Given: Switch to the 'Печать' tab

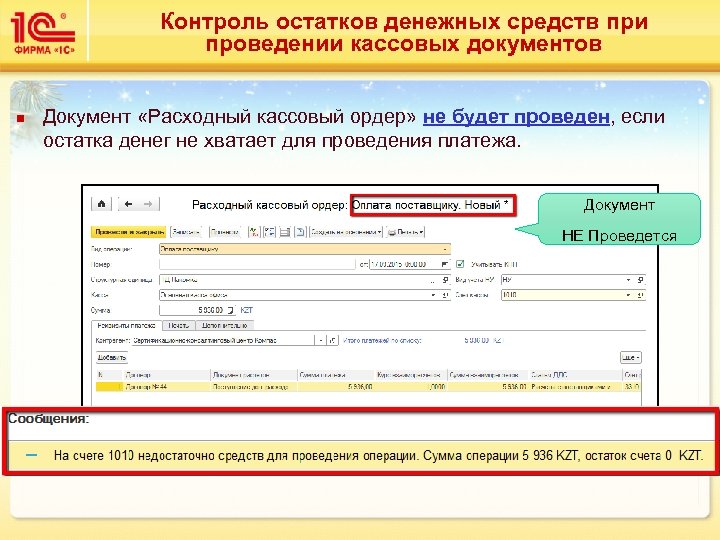Looking at the screenshot, I should (179, 325).
